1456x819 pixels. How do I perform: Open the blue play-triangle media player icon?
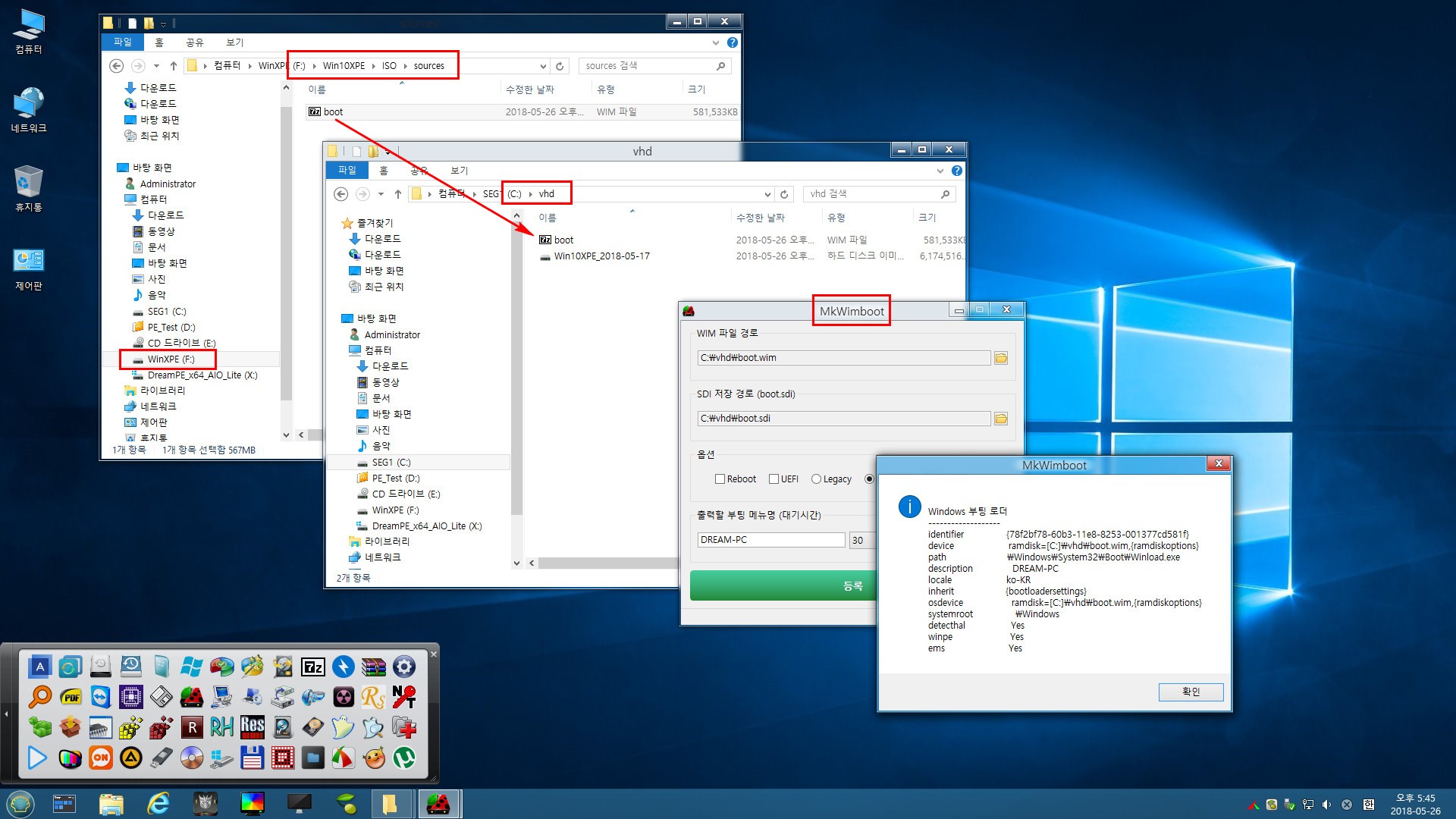[37, 758]
